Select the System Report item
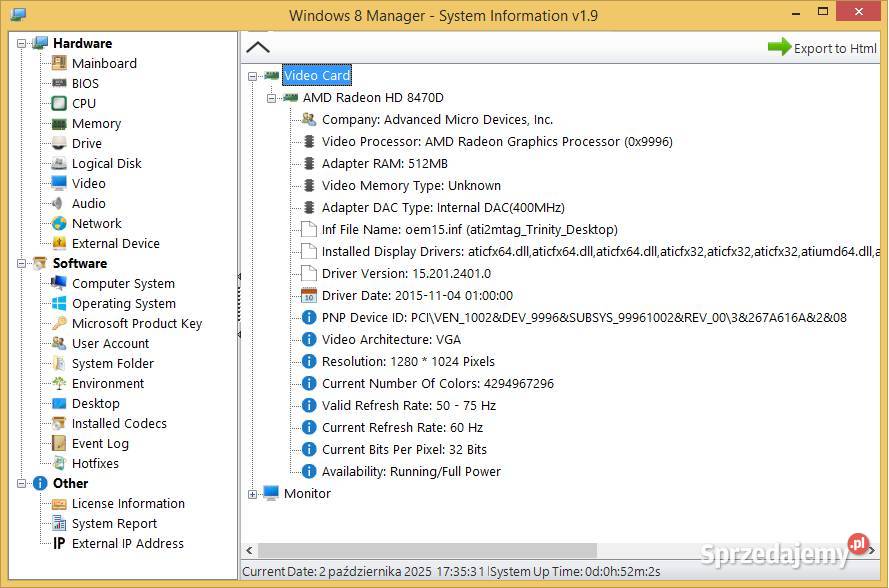 (114, 523)
